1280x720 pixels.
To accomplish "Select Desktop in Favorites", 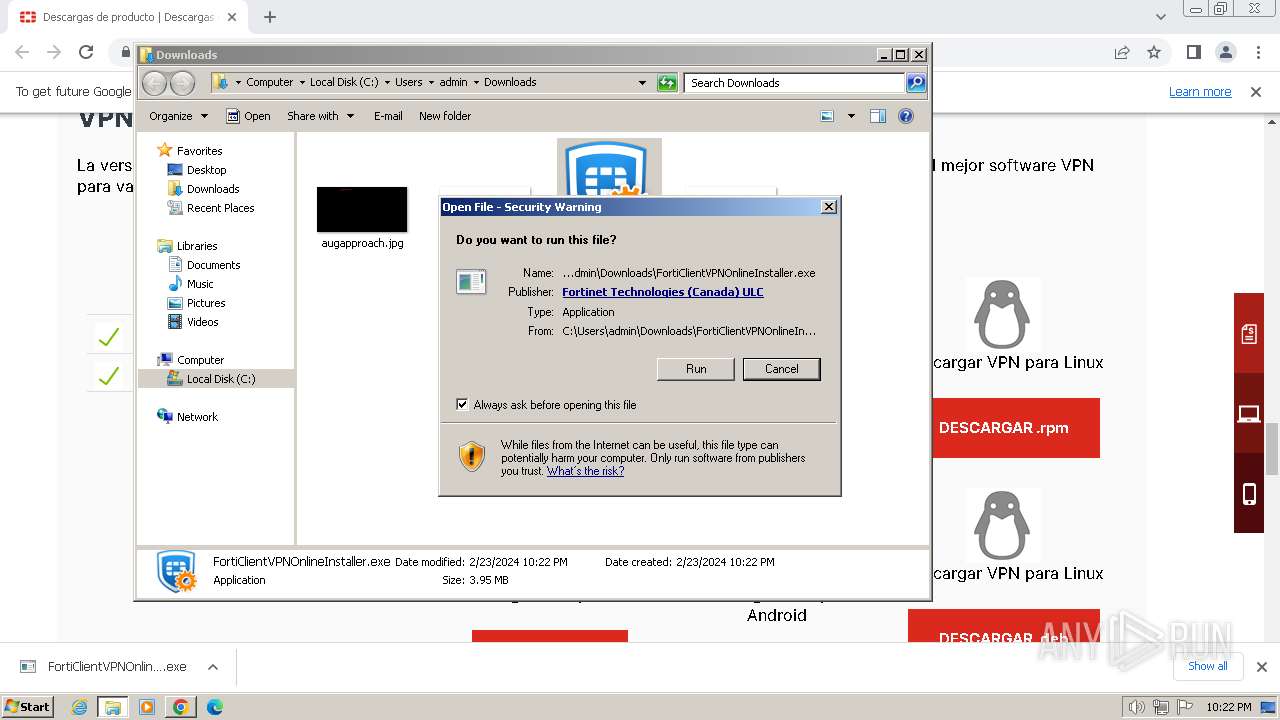I will tap(206, 170).
